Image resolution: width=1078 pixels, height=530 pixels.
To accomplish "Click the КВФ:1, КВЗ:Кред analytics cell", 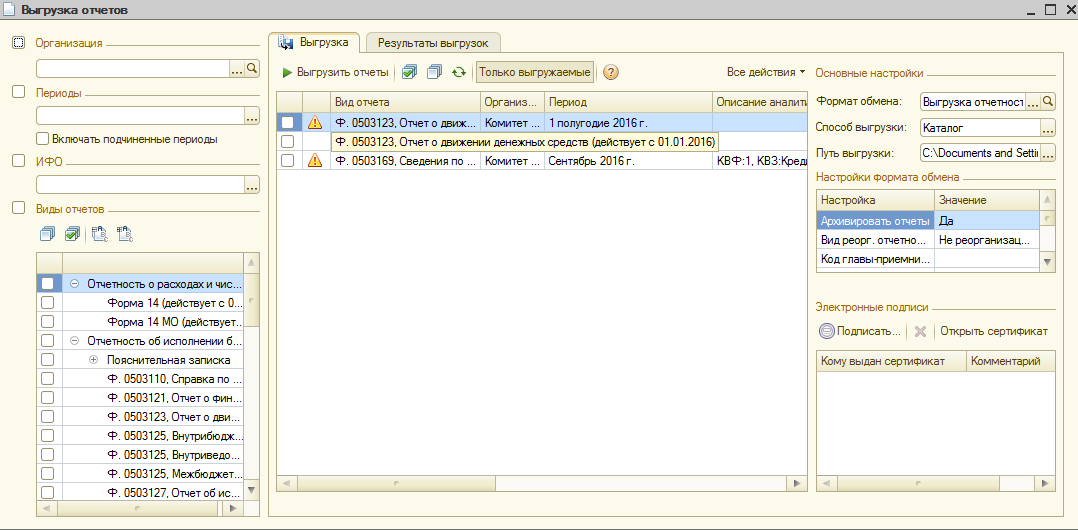I will pos(760,160).
